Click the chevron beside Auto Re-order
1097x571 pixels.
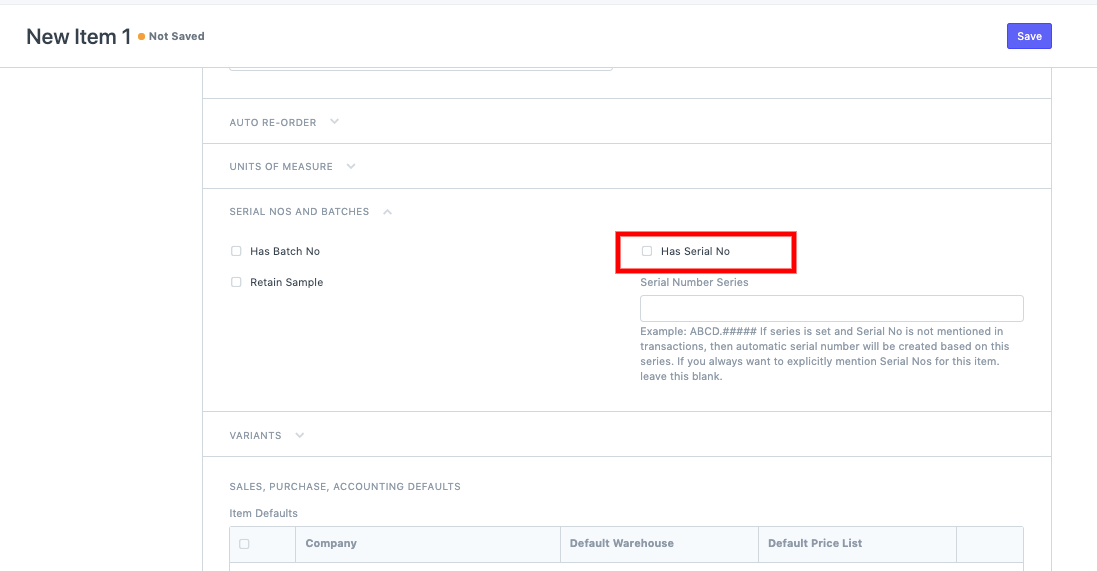[334, 122]
